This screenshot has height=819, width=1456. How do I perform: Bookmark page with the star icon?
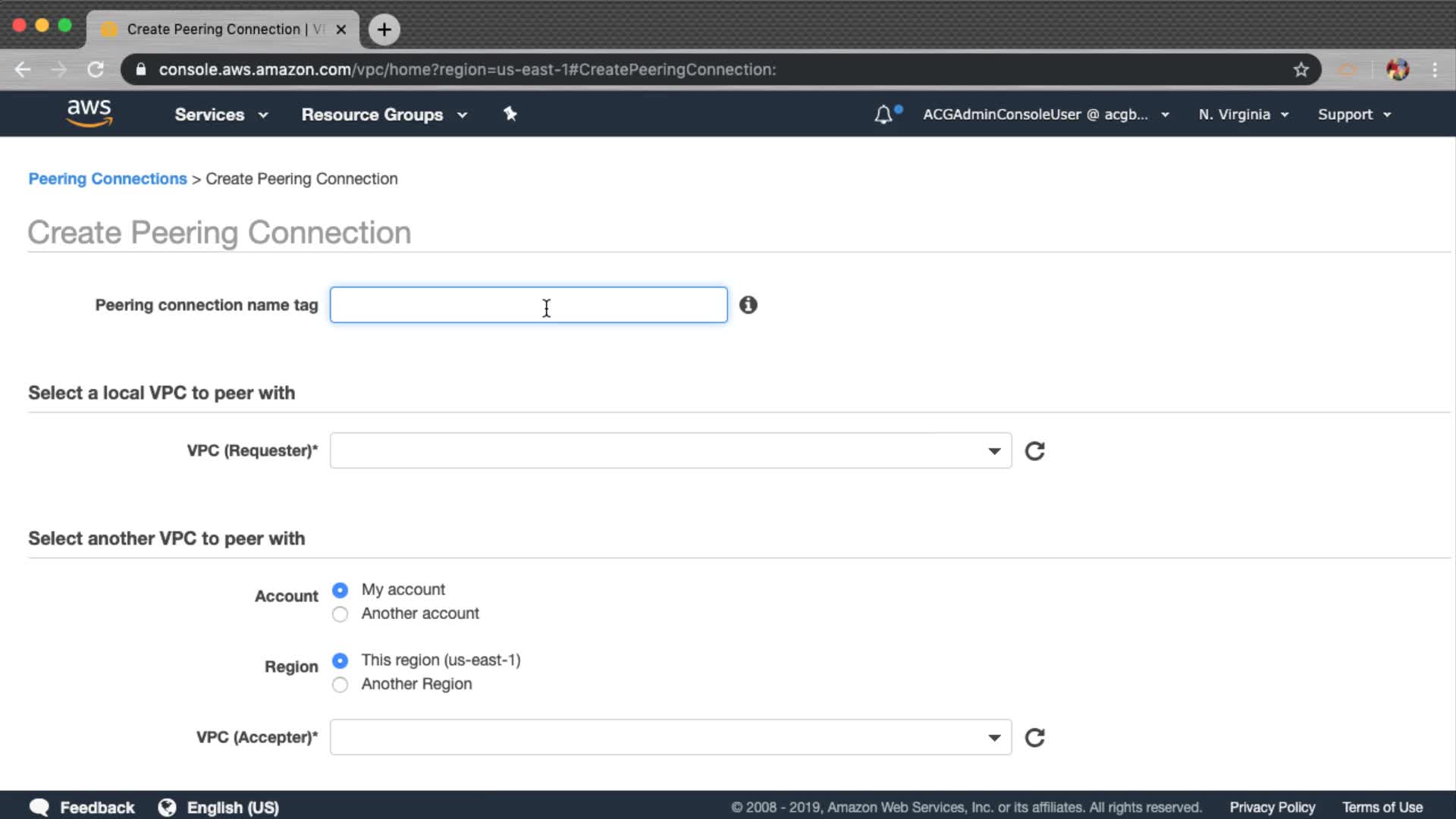pos(1301,70)
